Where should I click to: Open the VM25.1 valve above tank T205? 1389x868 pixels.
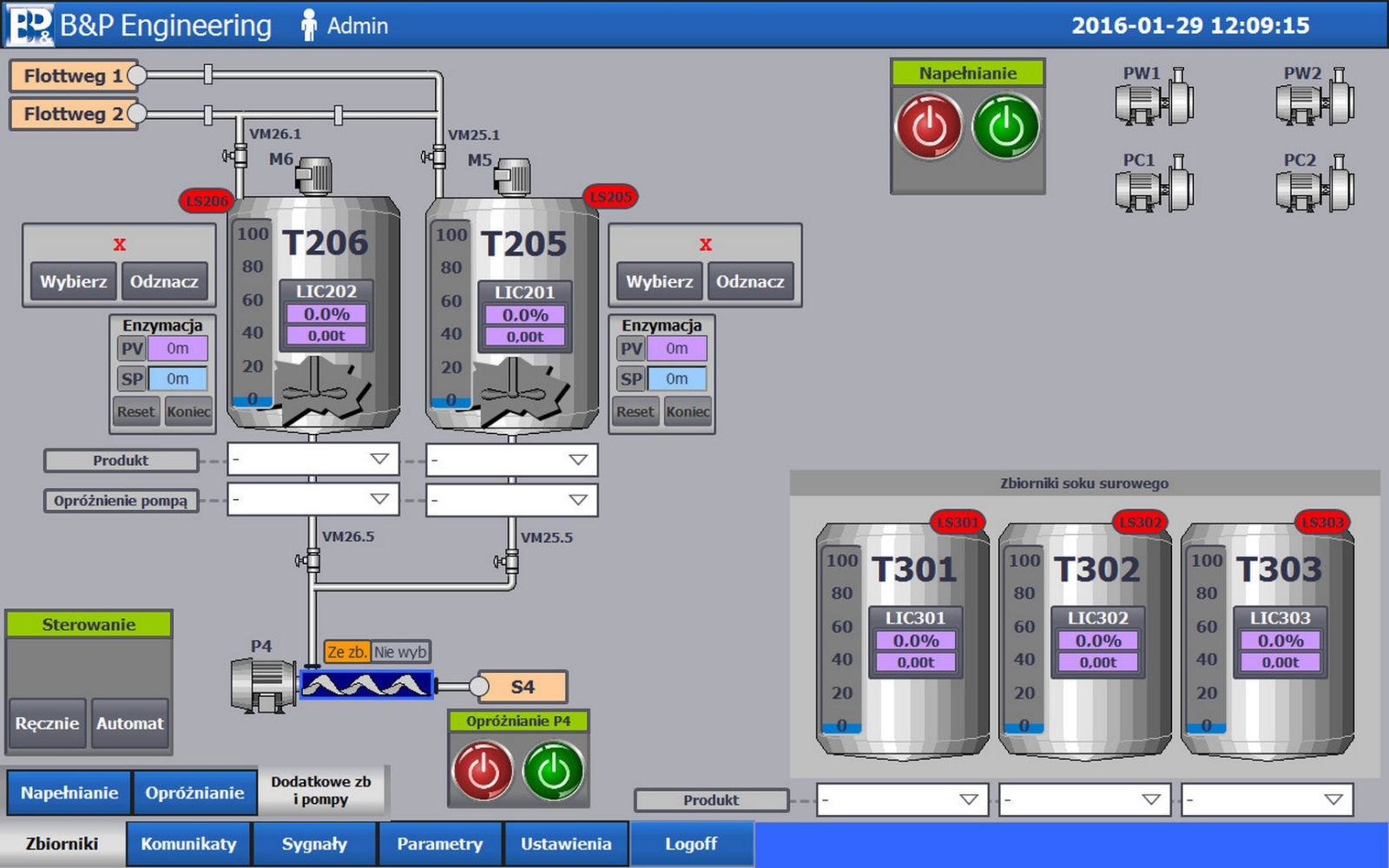[437, 157]
